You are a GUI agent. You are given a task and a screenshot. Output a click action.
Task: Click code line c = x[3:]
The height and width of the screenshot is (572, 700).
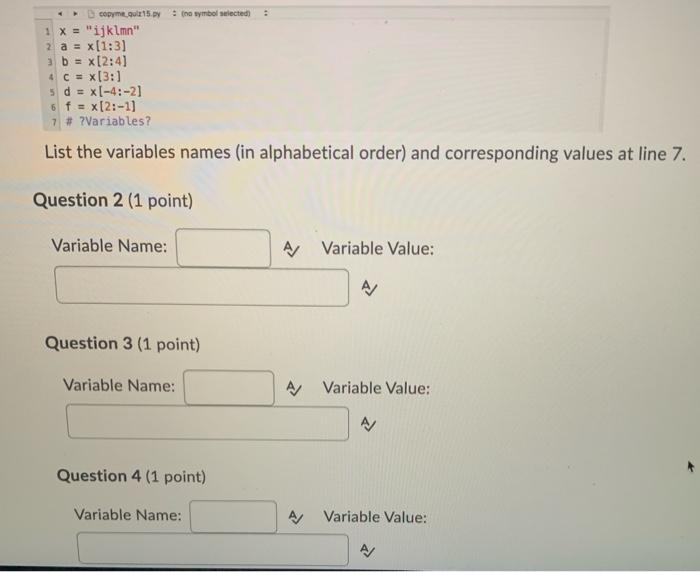(92, 77)
